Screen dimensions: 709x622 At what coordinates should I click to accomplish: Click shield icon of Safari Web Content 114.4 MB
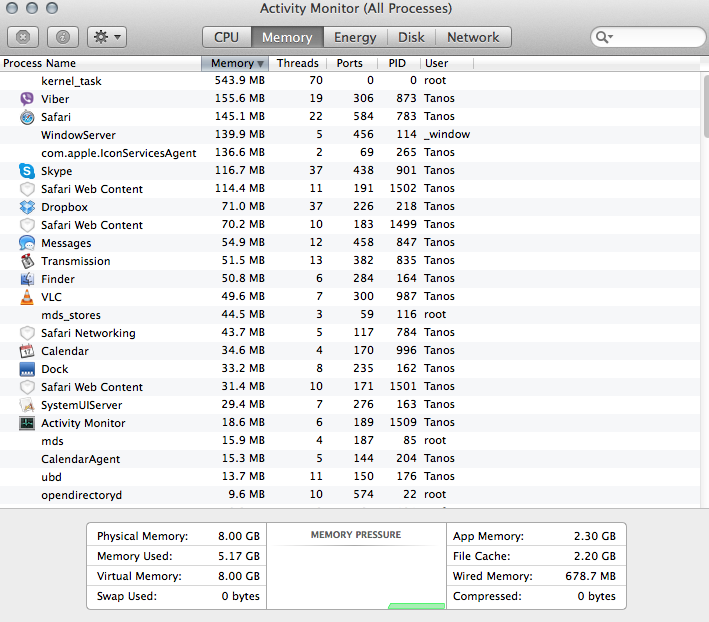[x=27, y=189]
